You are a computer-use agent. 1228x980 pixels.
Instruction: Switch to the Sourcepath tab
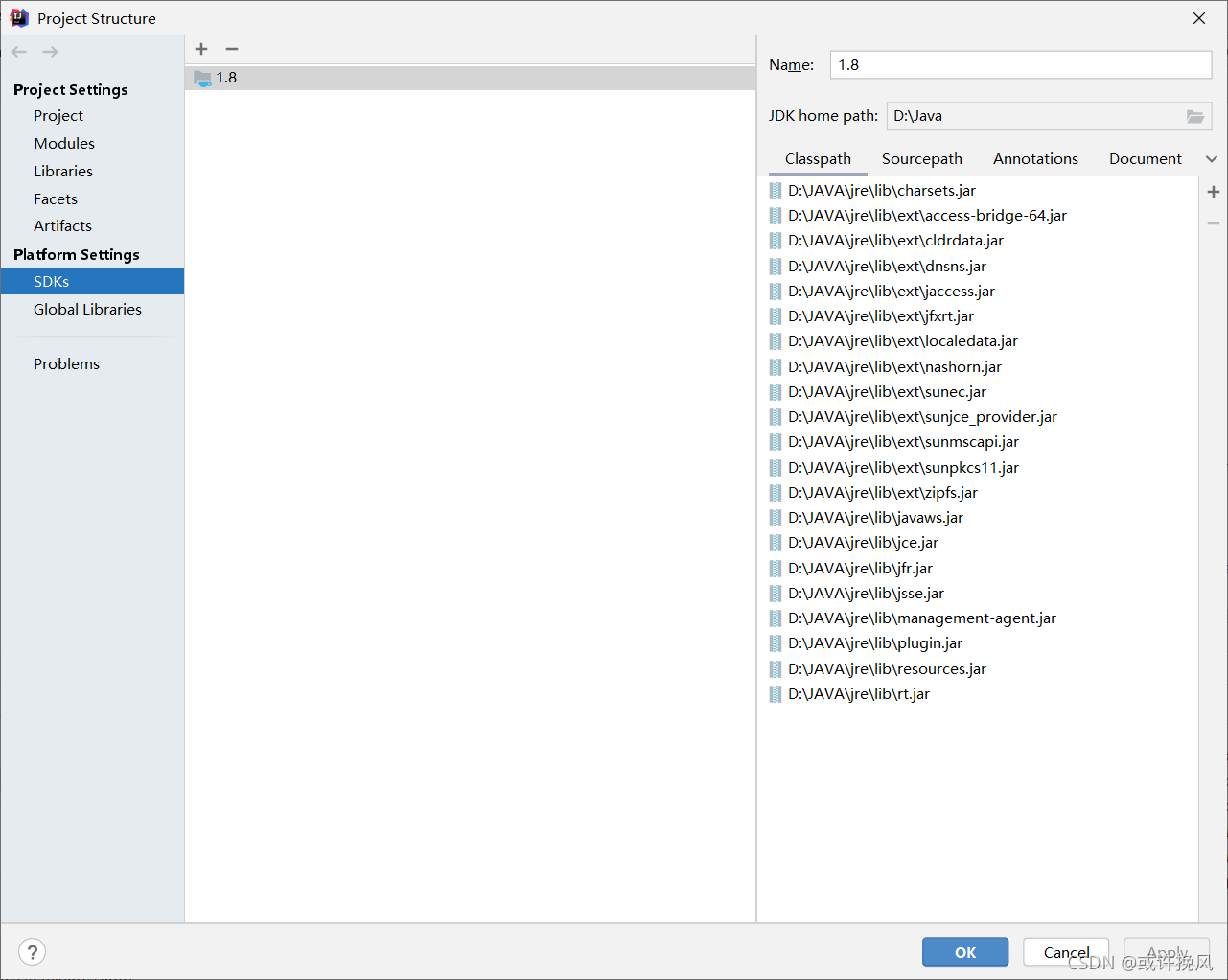point(921,158)
